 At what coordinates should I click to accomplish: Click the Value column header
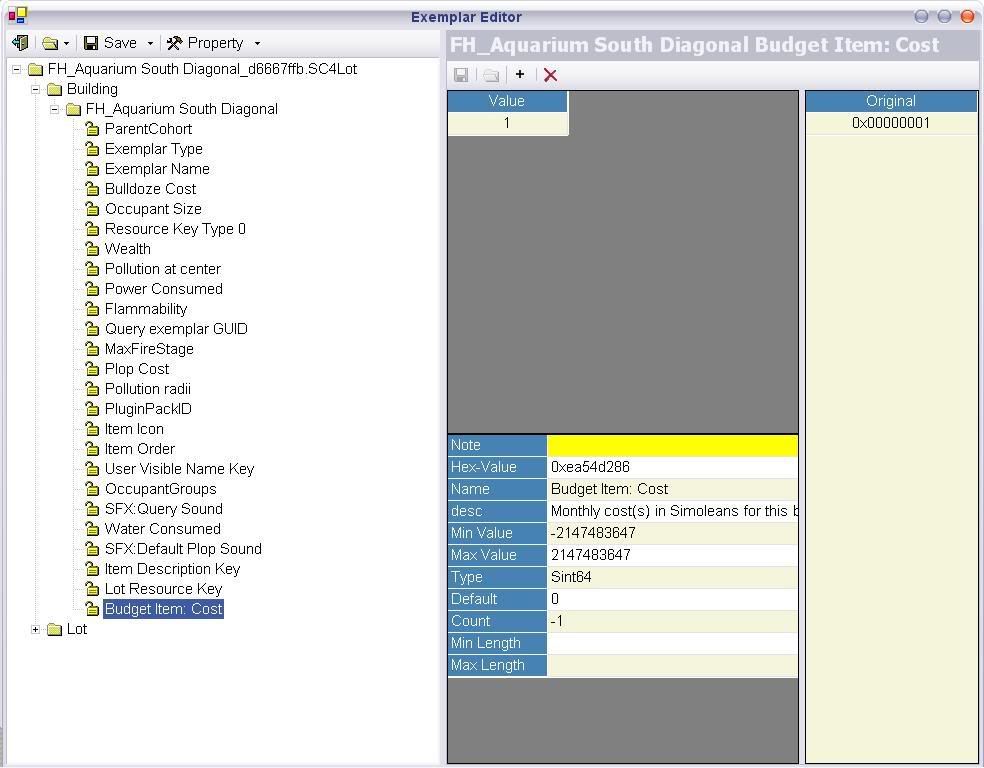pos(507,101)
